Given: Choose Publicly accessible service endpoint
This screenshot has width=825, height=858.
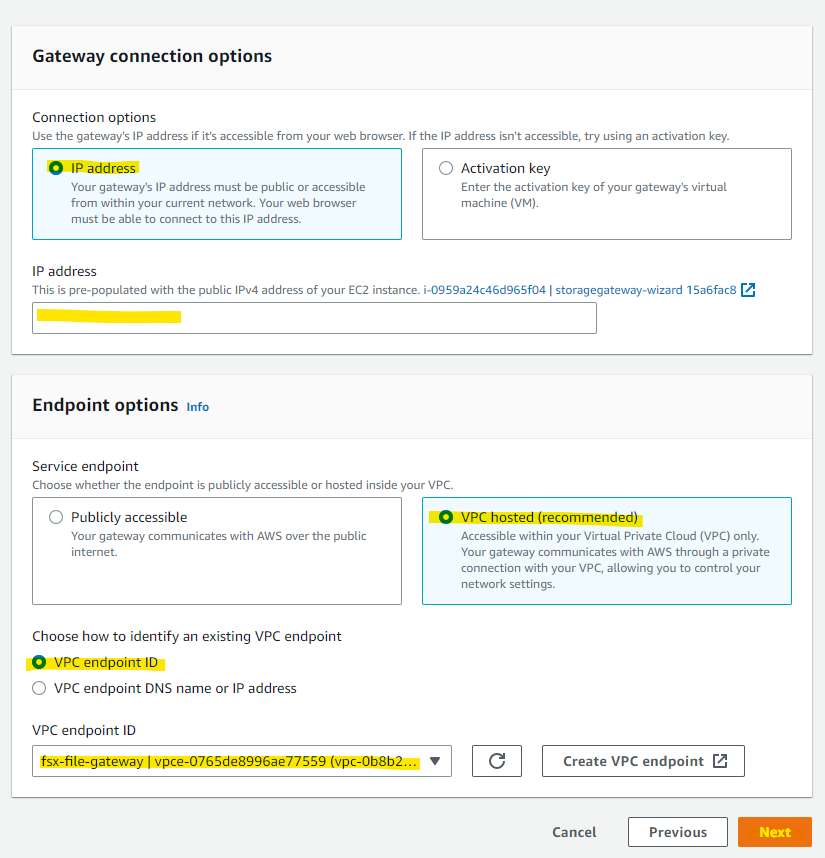Looking at the screenshot, I should pyautogui.click(x=57, y=516).
